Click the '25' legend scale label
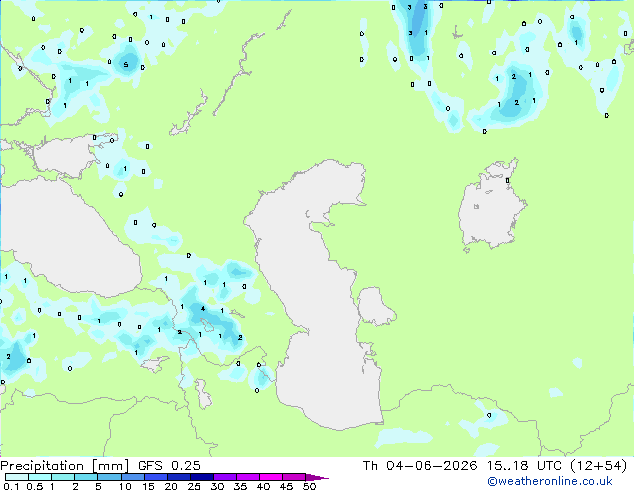Screen dimensions: 634x490 pyautogui.click(x=194, y=486)
